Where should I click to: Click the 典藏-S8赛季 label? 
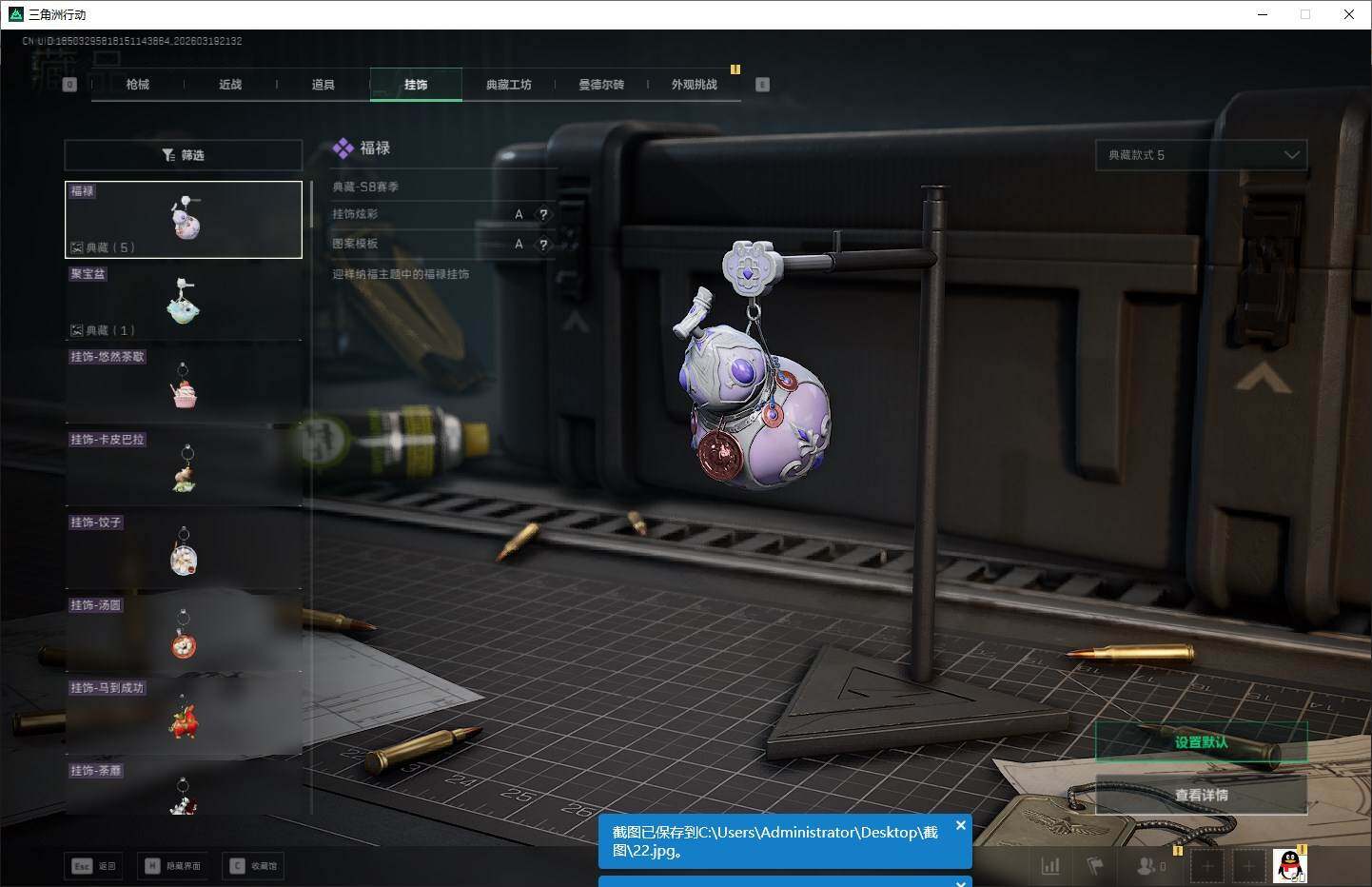365,187
